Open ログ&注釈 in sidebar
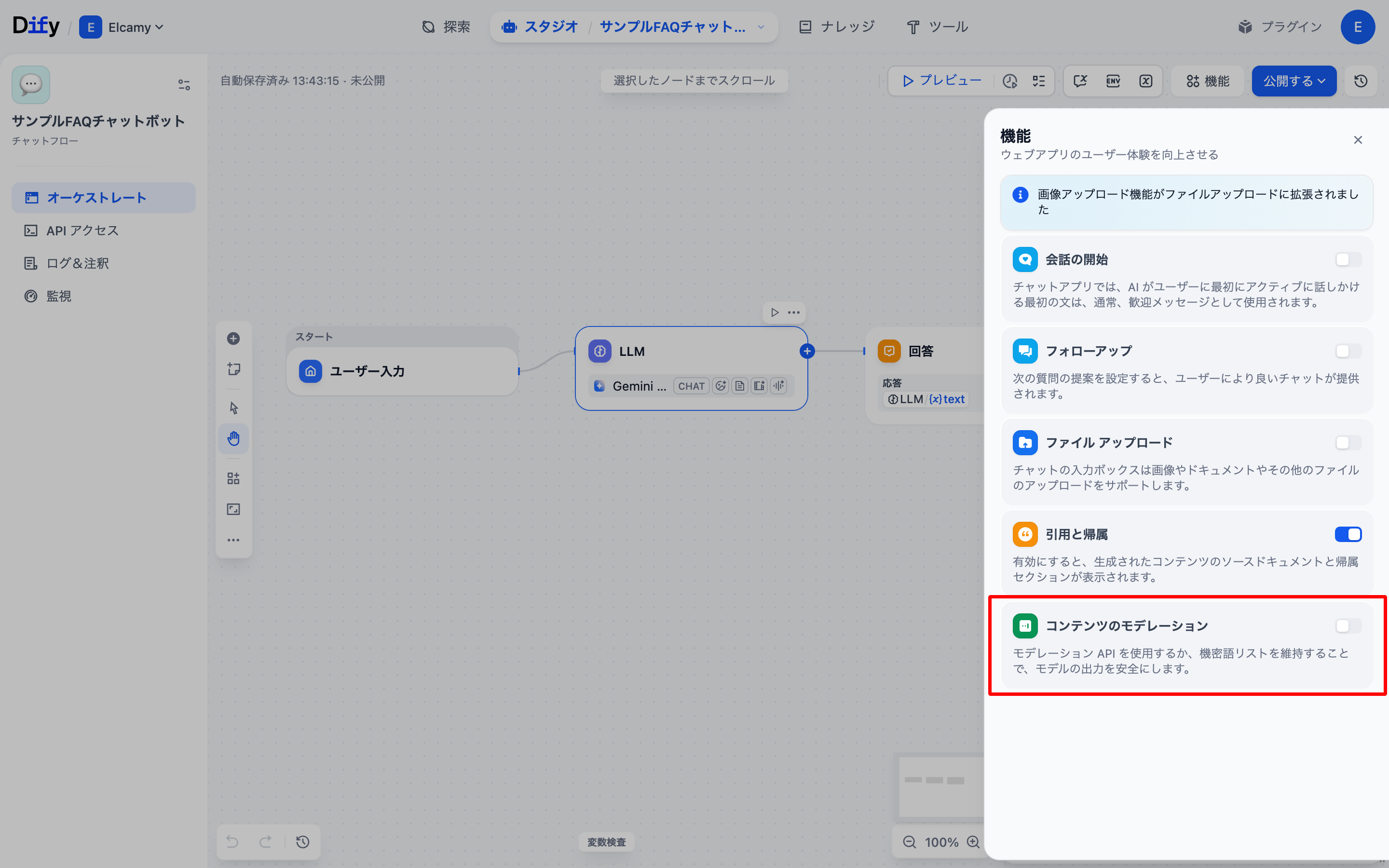Image resolution: width=1389 pixels, height=868 pixels. tap(78, 263)
